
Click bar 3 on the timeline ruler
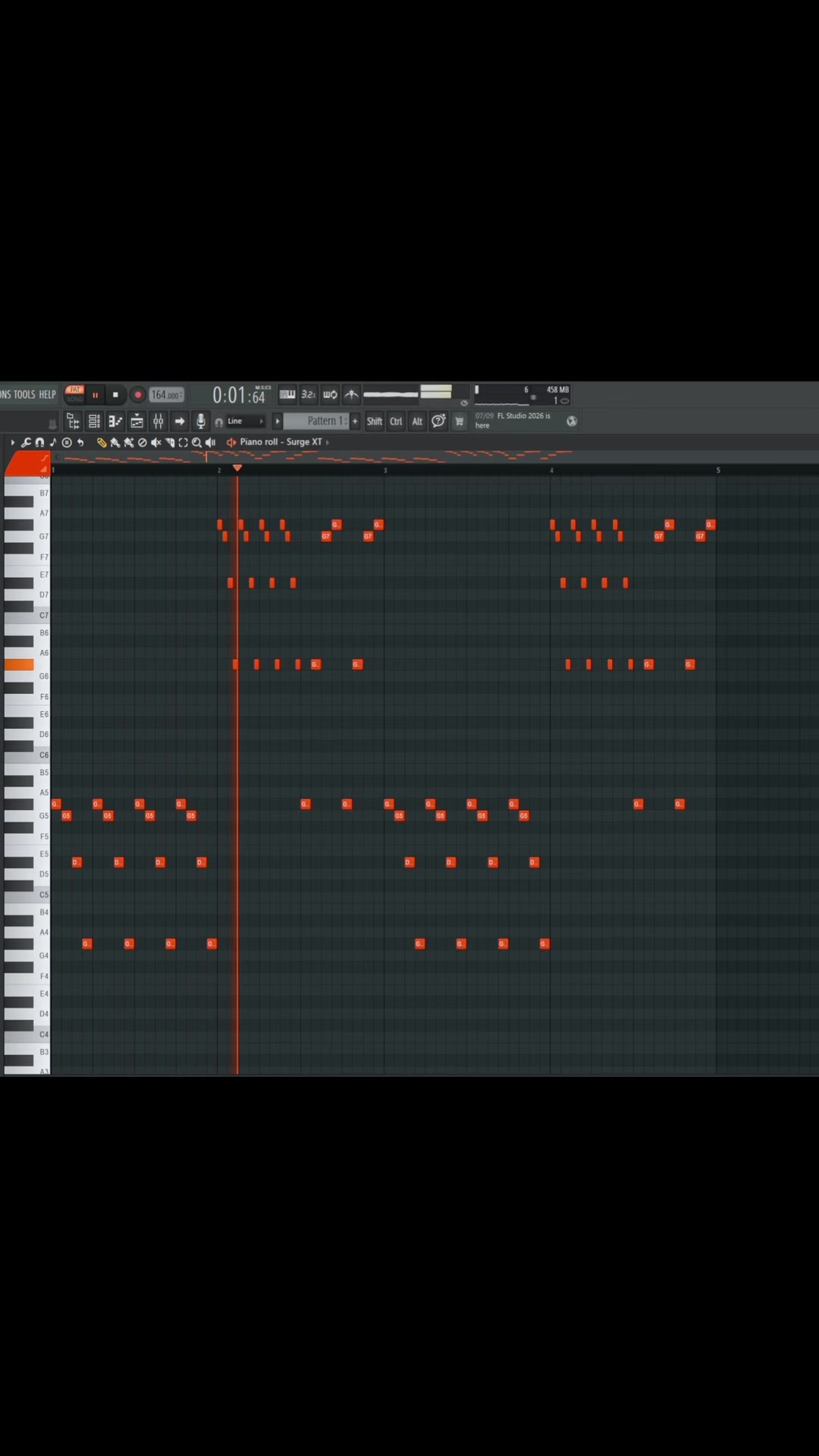coord(385,470)
